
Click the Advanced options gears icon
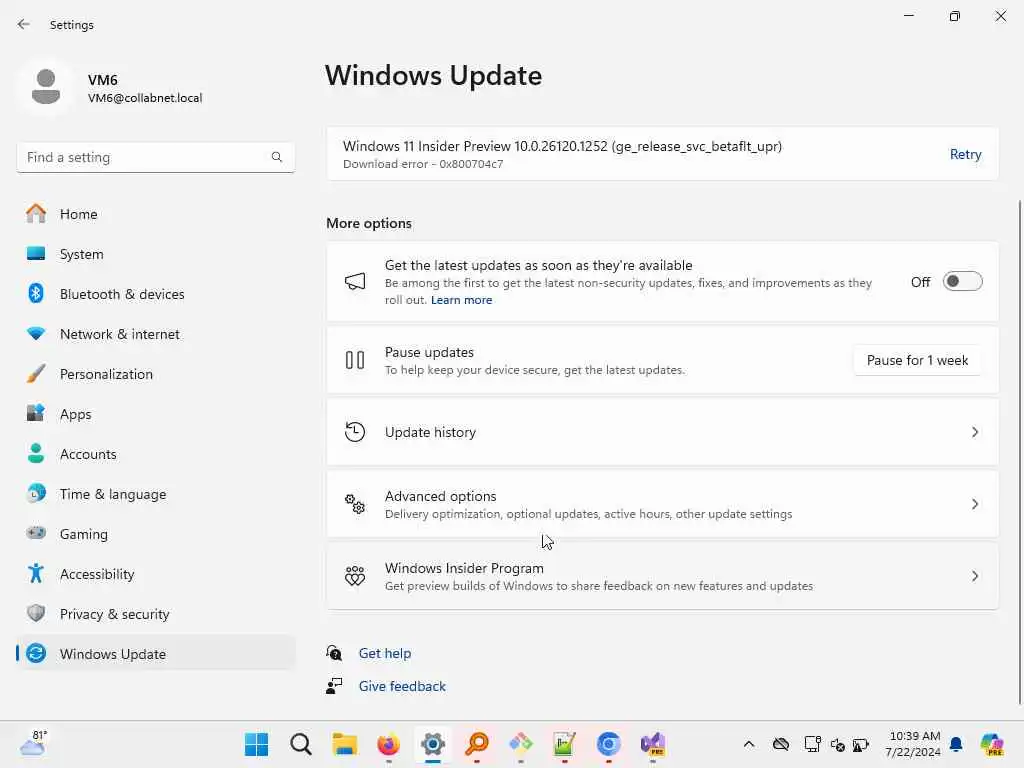(x=355, y=504)
